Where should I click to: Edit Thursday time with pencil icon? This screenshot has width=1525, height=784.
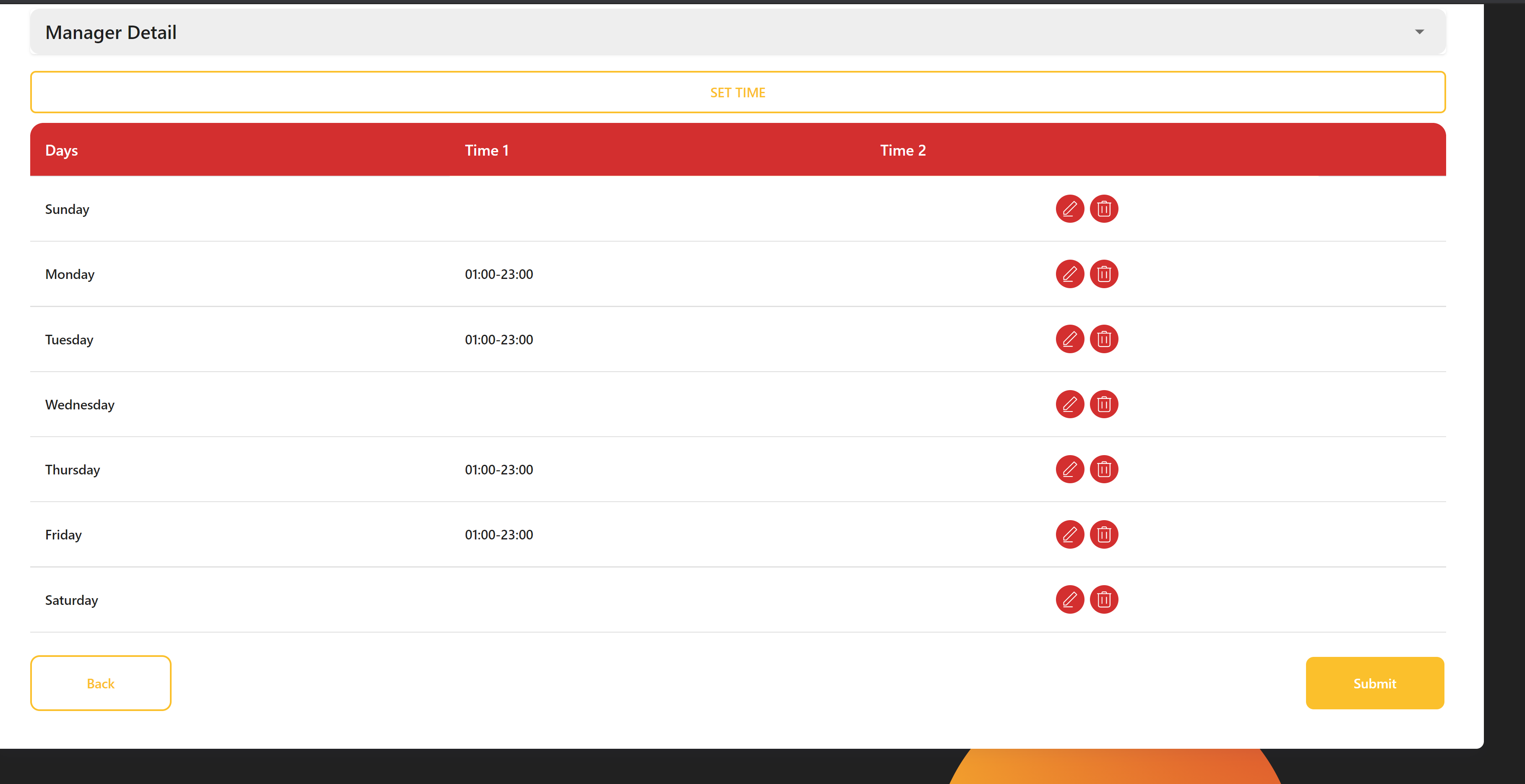coord(1069,469)
